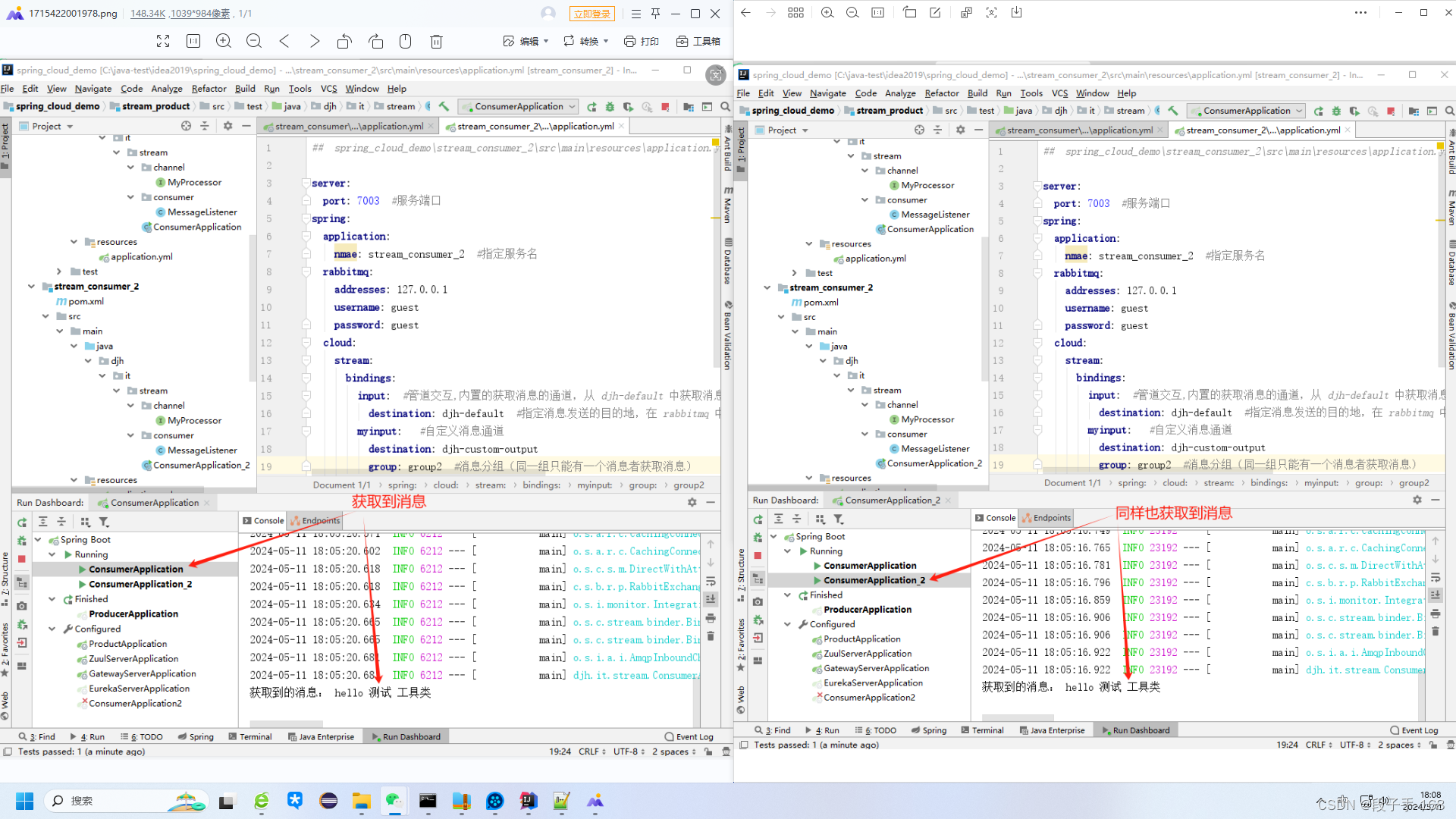The height and width of the screenshot is (819, 1456).
Task: Click the 打印 print button in left viewer
Action: pyautogui.click(x=641, y=41)
